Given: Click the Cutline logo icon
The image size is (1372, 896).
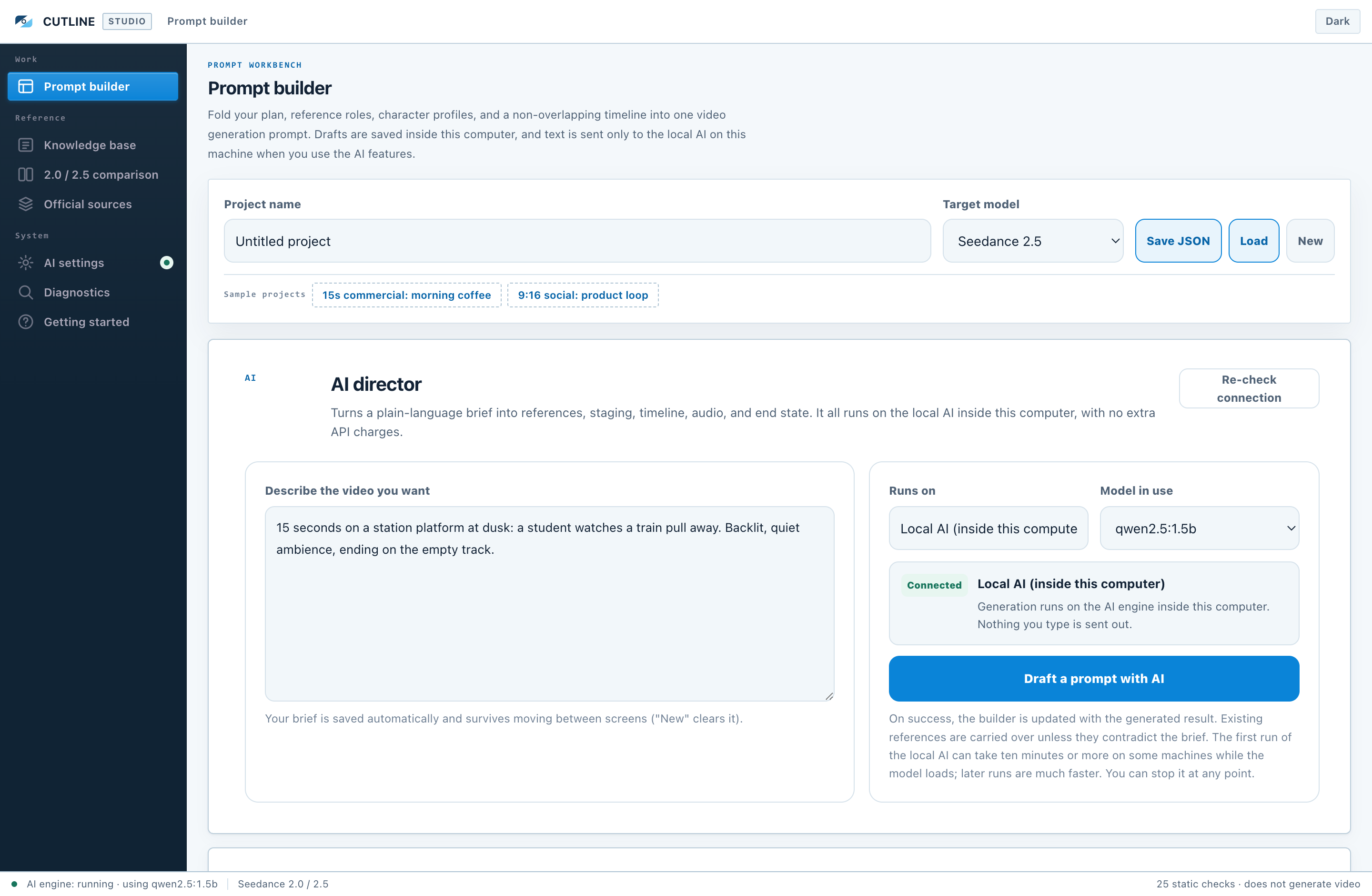Looking at the screenshot, I should pyautogui.click(x=24, y=21).
